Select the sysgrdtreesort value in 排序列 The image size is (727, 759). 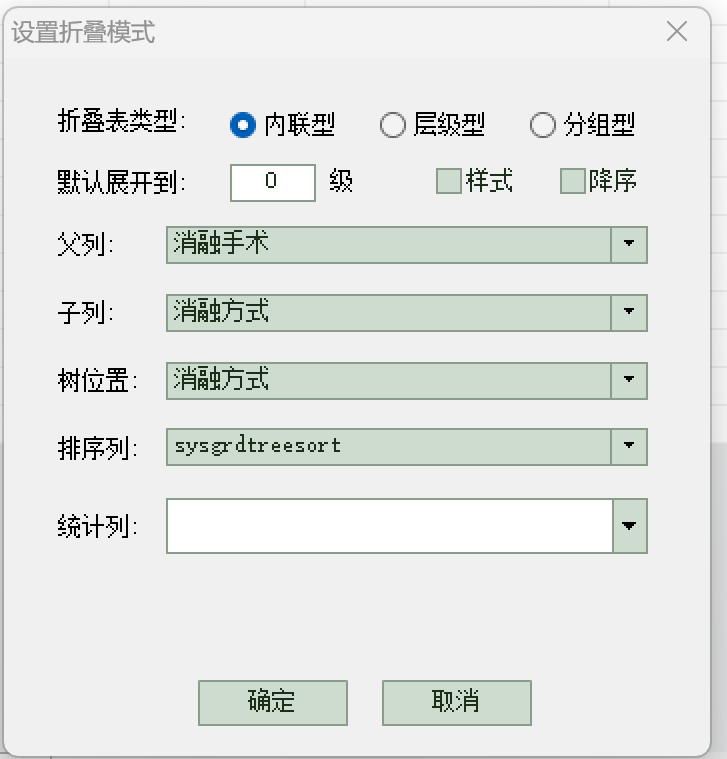257,446
